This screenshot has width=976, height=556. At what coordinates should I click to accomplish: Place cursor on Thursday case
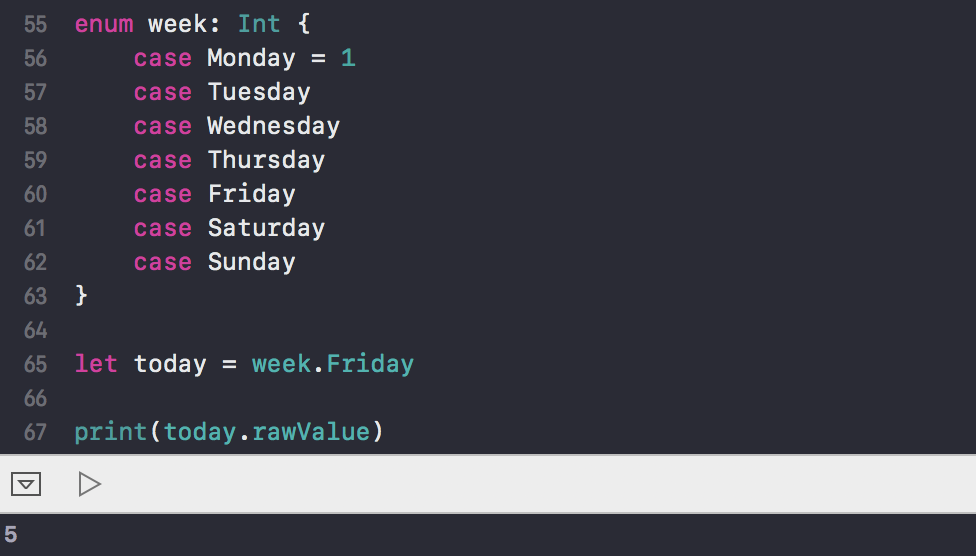coord(266,160)
